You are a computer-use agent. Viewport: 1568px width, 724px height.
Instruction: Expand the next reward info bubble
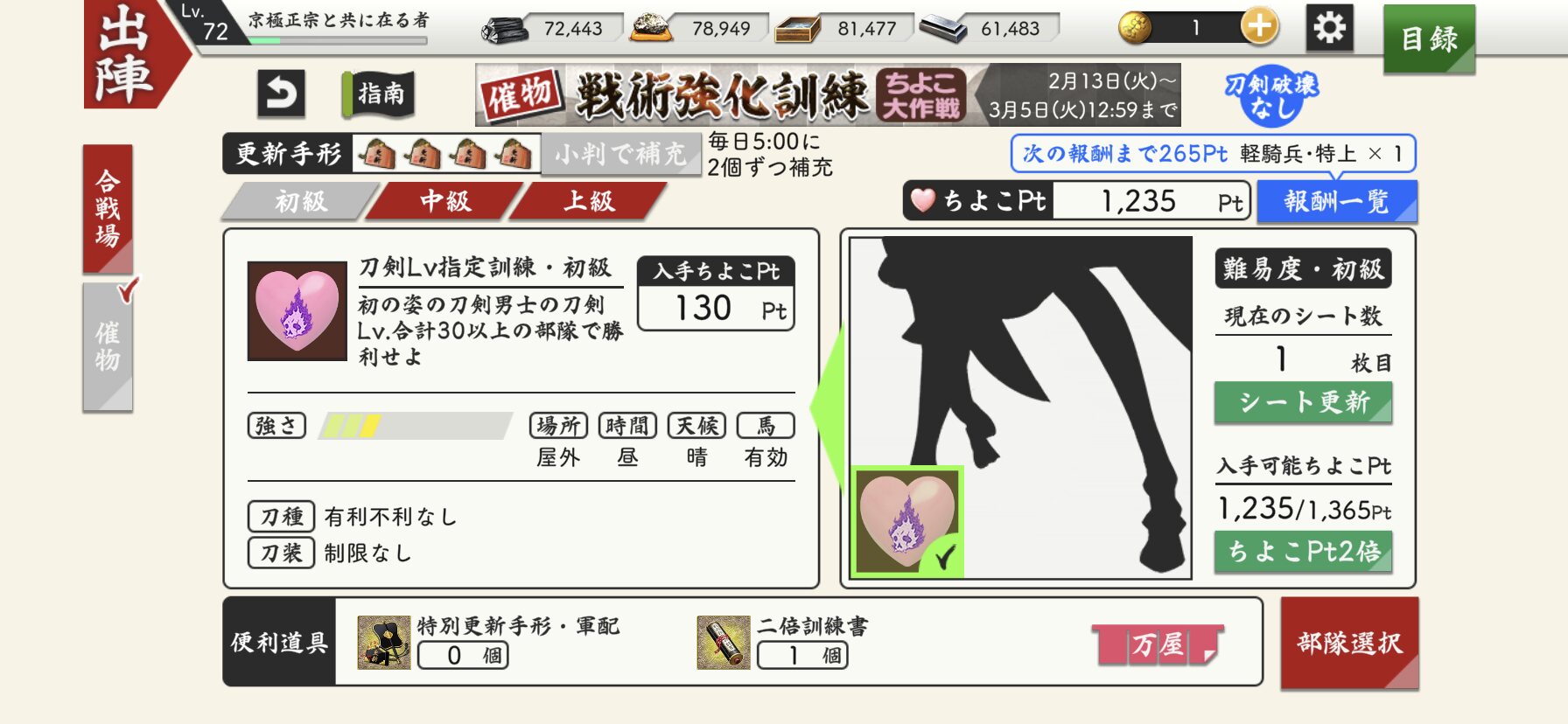coord(1213,154)
